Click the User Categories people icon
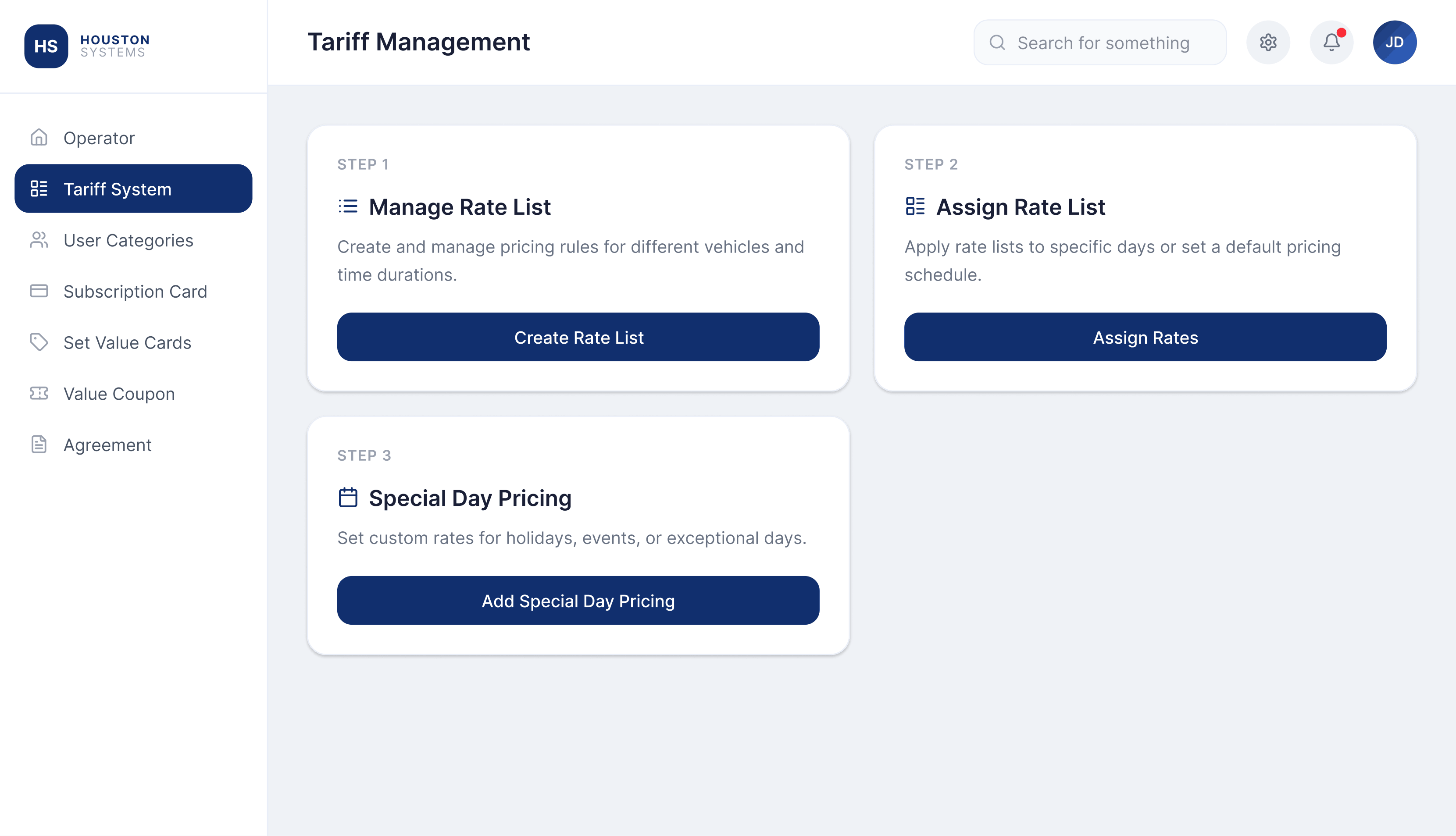Screen dimensions: 1456x836 39,240
